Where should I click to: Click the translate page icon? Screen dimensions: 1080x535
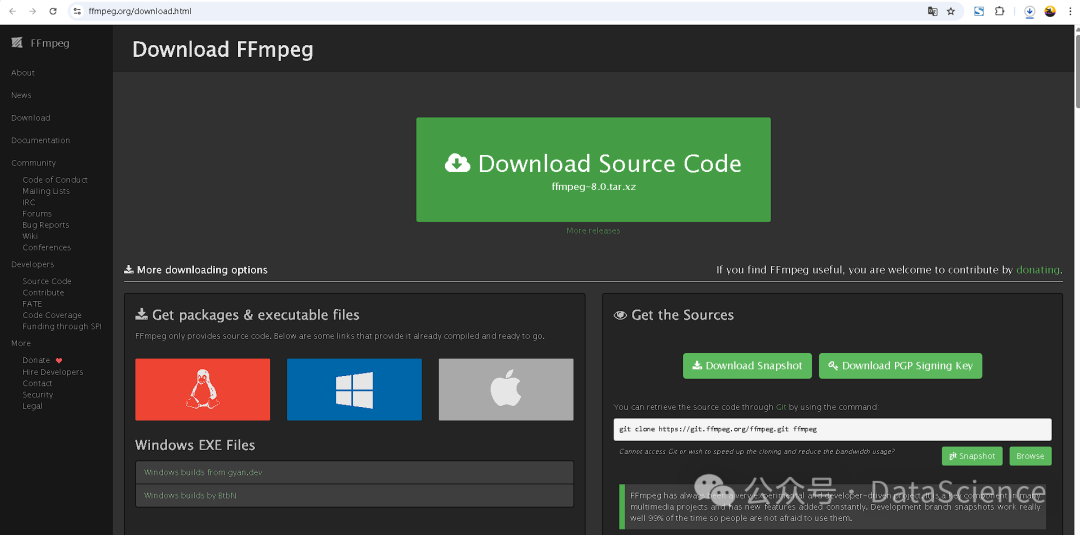[933, 11]
